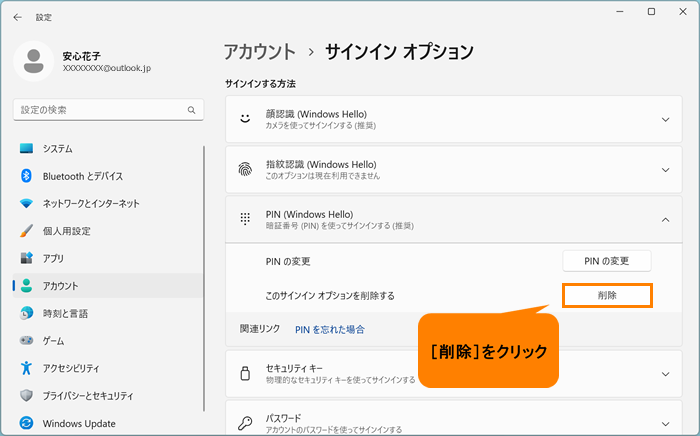This screenshot has width=700, height=436.
Task: Click the 関連リンク label
Action: pyautogui.click(x=260, y=329)
